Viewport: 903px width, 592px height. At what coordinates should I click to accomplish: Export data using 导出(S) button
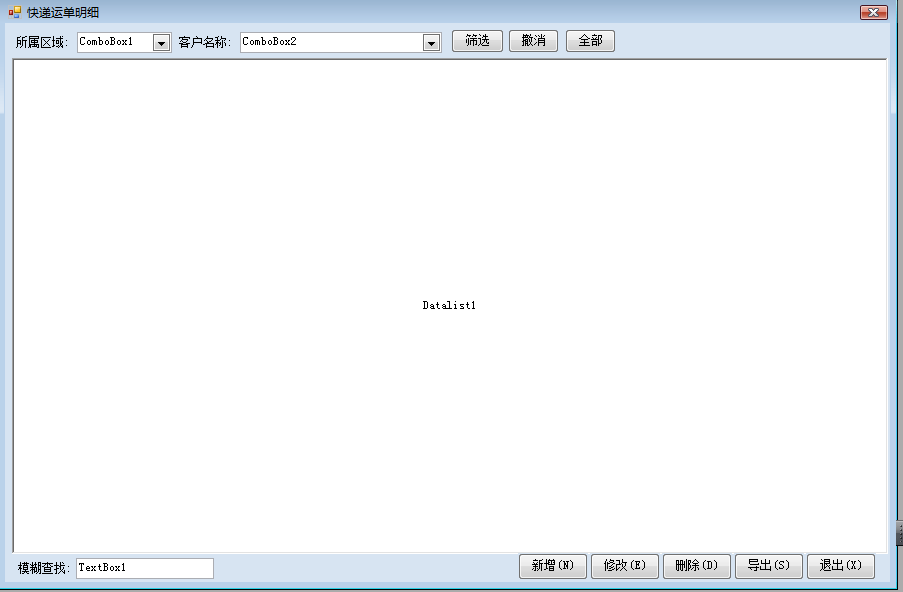coord(769,566)
